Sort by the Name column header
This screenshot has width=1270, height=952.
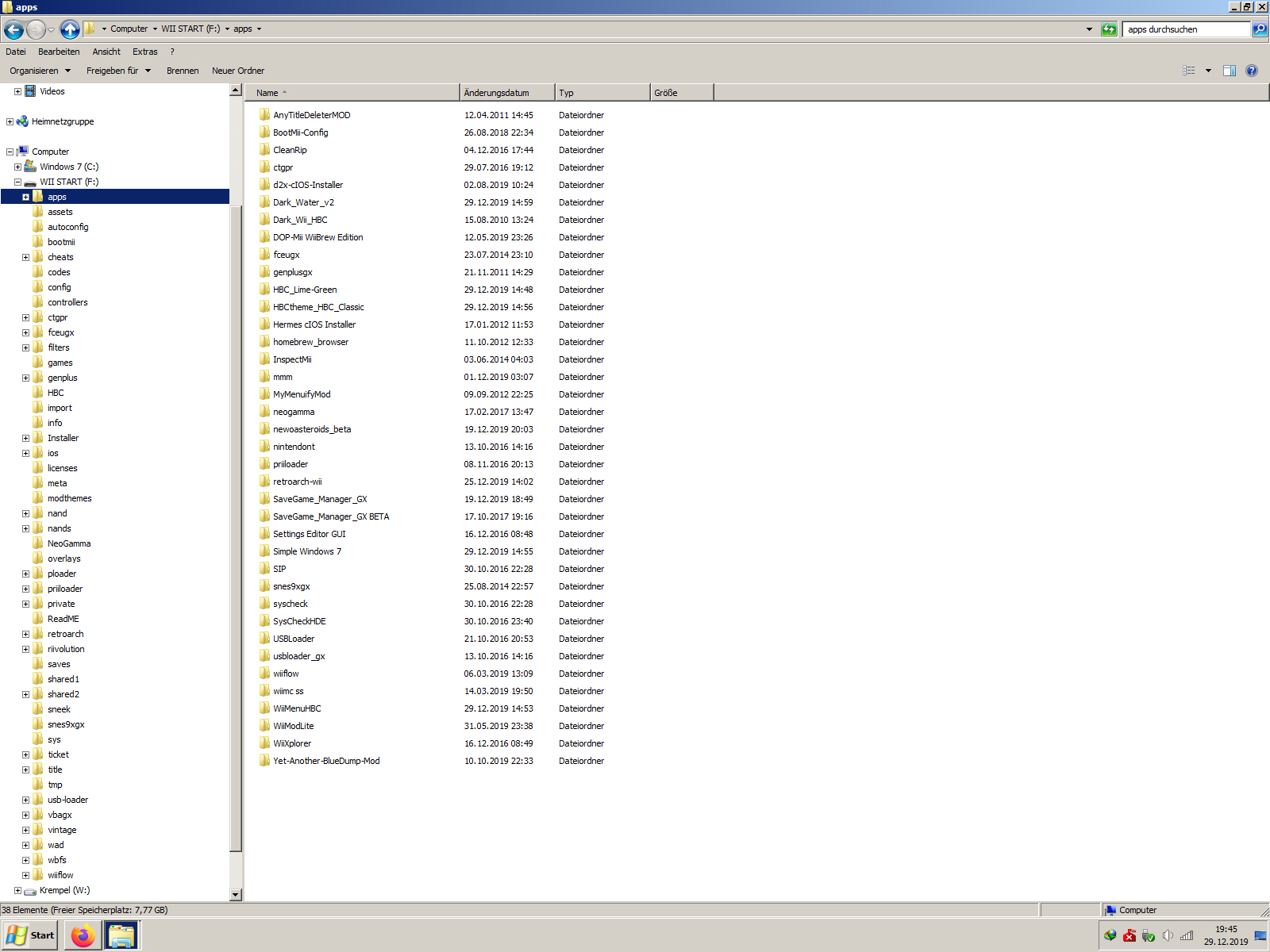click(352, 93)
